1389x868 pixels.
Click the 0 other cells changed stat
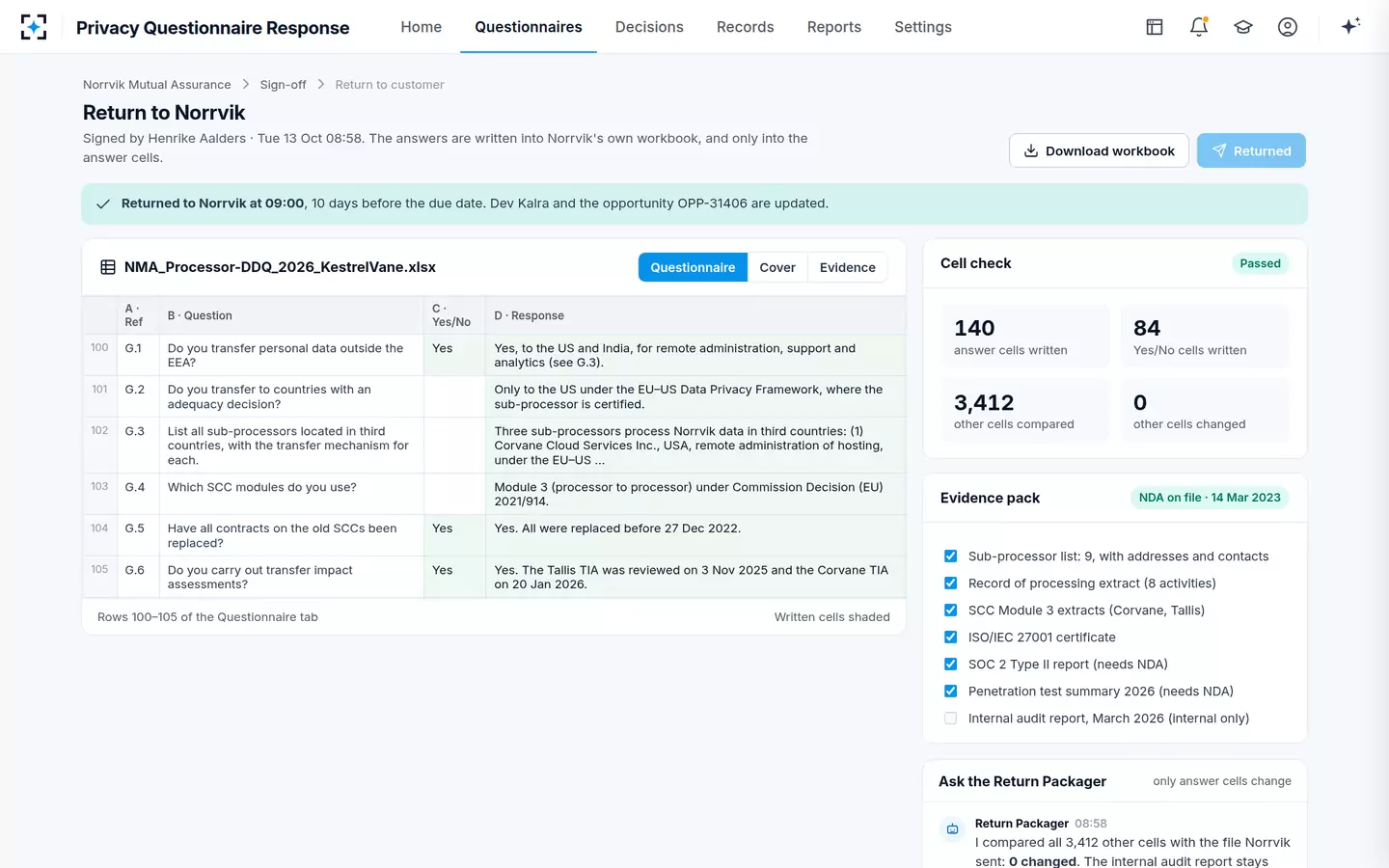click(x=1205, y=411)
